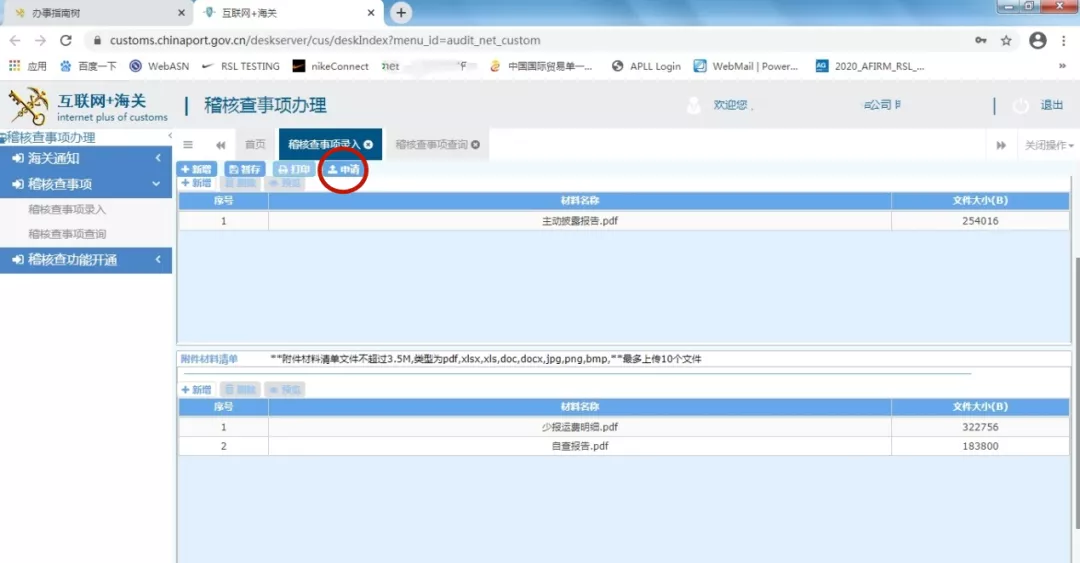Open the 2020_AFIRM_RSL bookmark

point(870,66)
